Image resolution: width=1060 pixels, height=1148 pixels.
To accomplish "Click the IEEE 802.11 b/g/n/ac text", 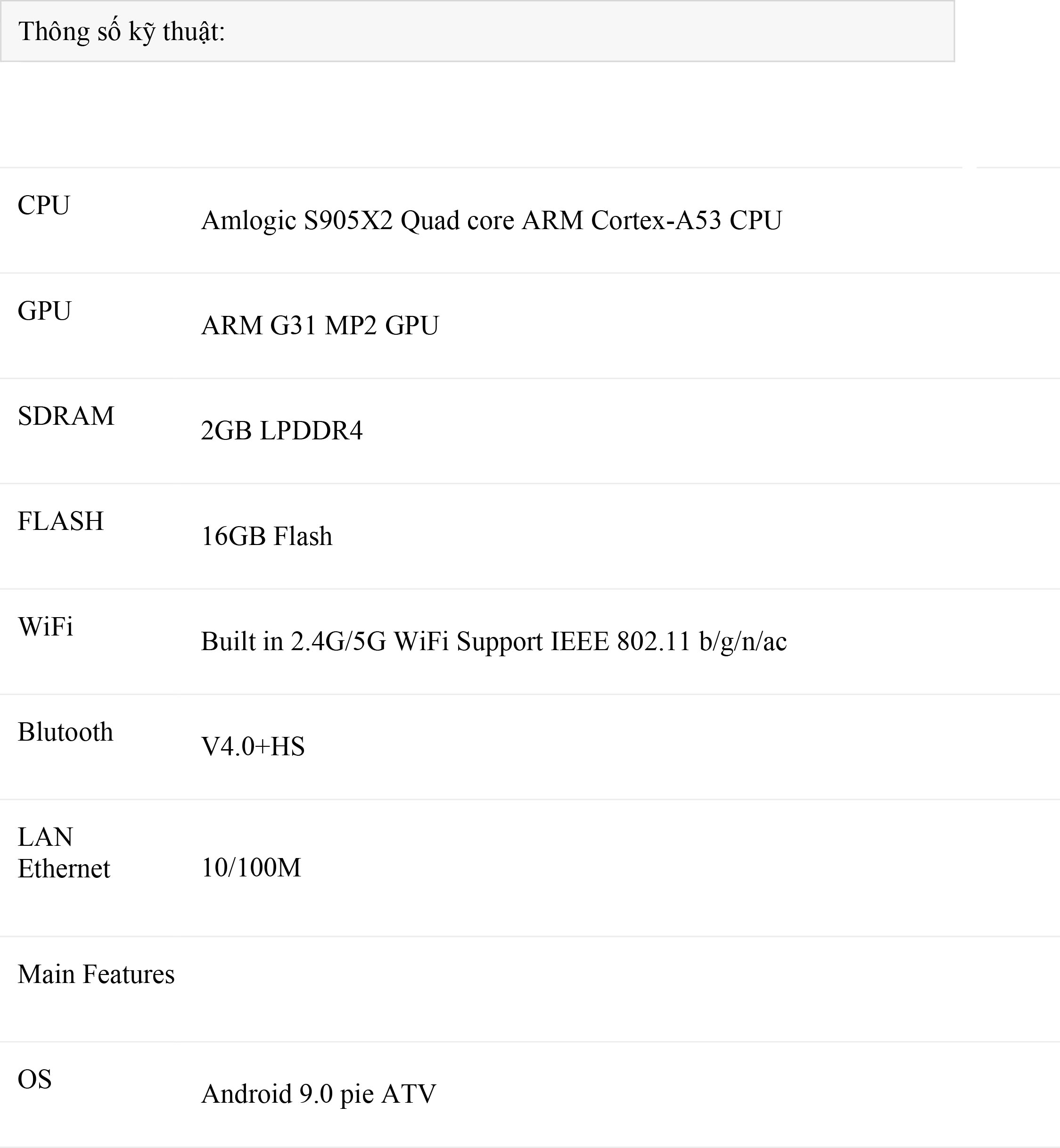I will pyautogui.click(x=668, y=641).
